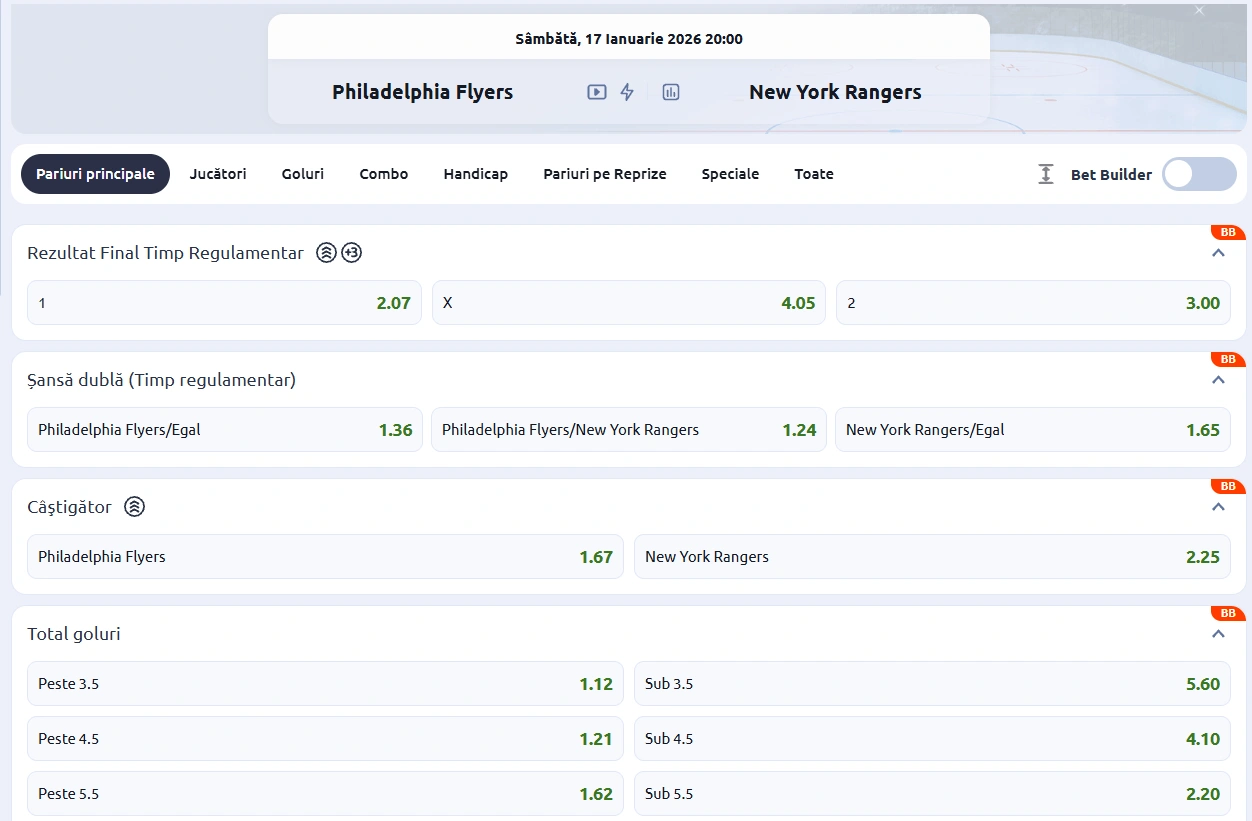This screenshot has height=821, width=1252.
Task: Open the Handicap tab
Action: 475,174
